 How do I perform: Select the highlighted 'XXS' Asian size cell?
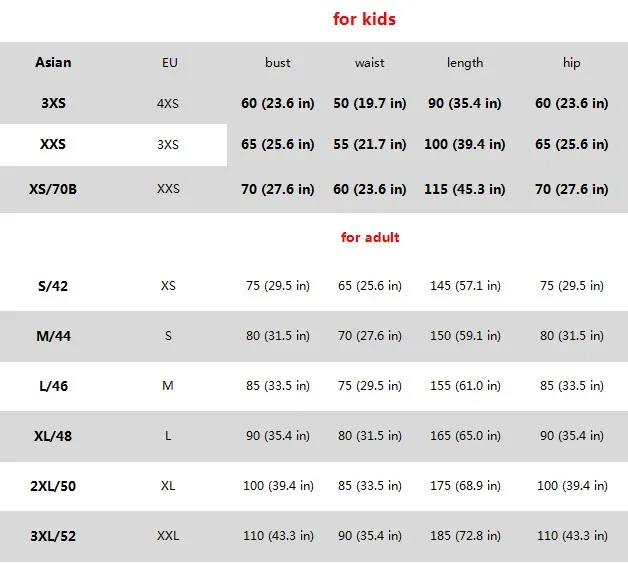tap(53, 144)
